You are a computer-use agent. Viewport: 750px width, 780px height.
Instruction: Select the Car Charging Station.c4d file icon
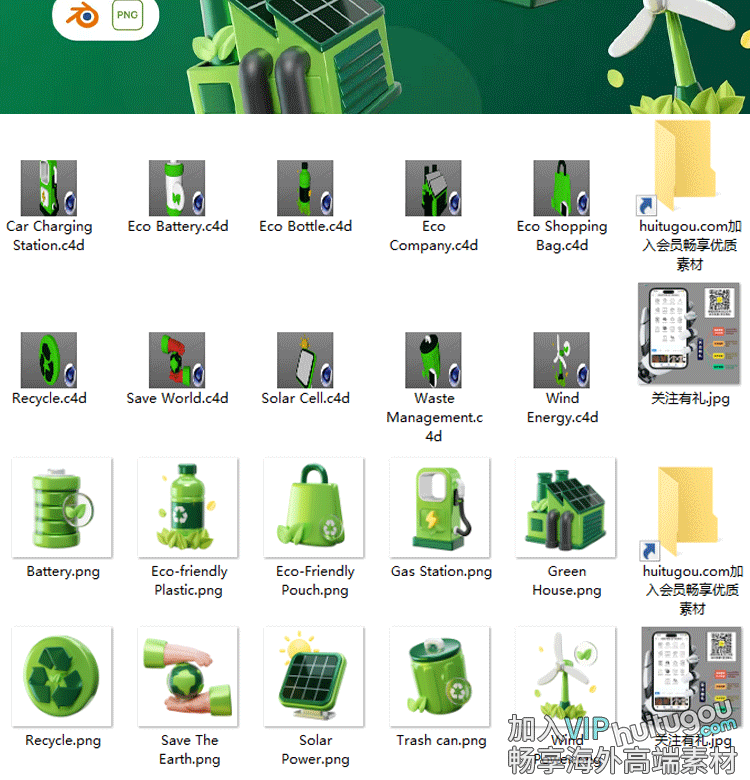pyautogui.click(x=49, y=188)
